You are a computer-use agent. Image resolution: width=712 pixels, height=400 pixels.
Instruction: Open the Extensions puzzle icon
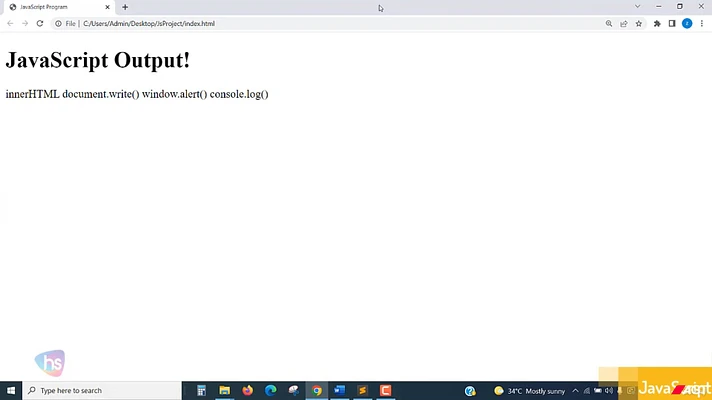pyautogui.click(x=657, y=24)
